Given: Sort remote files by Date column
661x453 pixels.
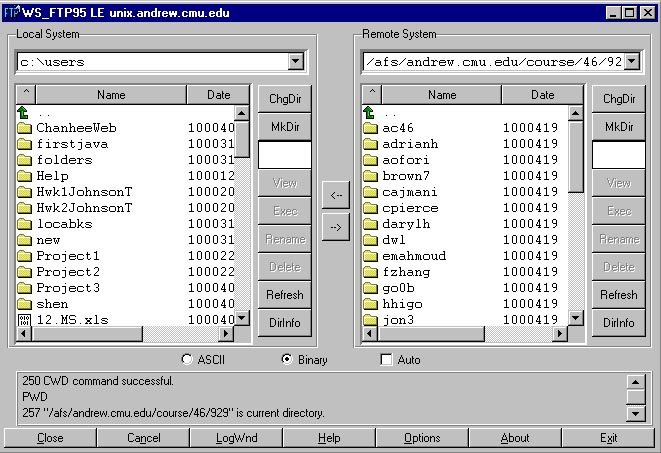Looking at the screenshot, I should pyautogui.click(x=543, y=95).
